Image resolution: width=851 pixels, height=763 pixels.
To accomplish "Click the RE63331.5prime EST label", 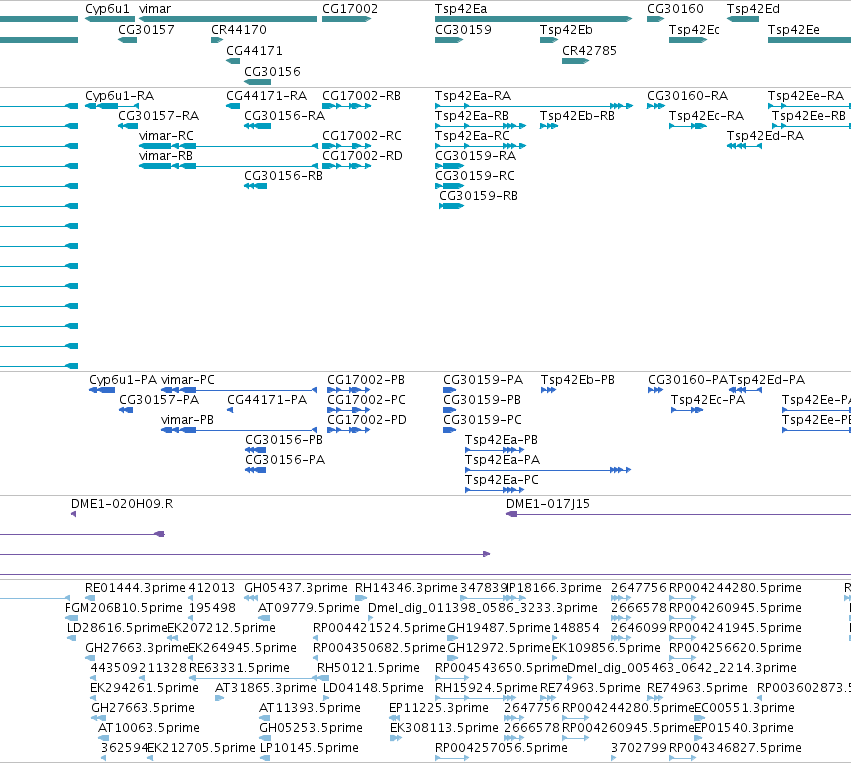I will click(239, 667).
